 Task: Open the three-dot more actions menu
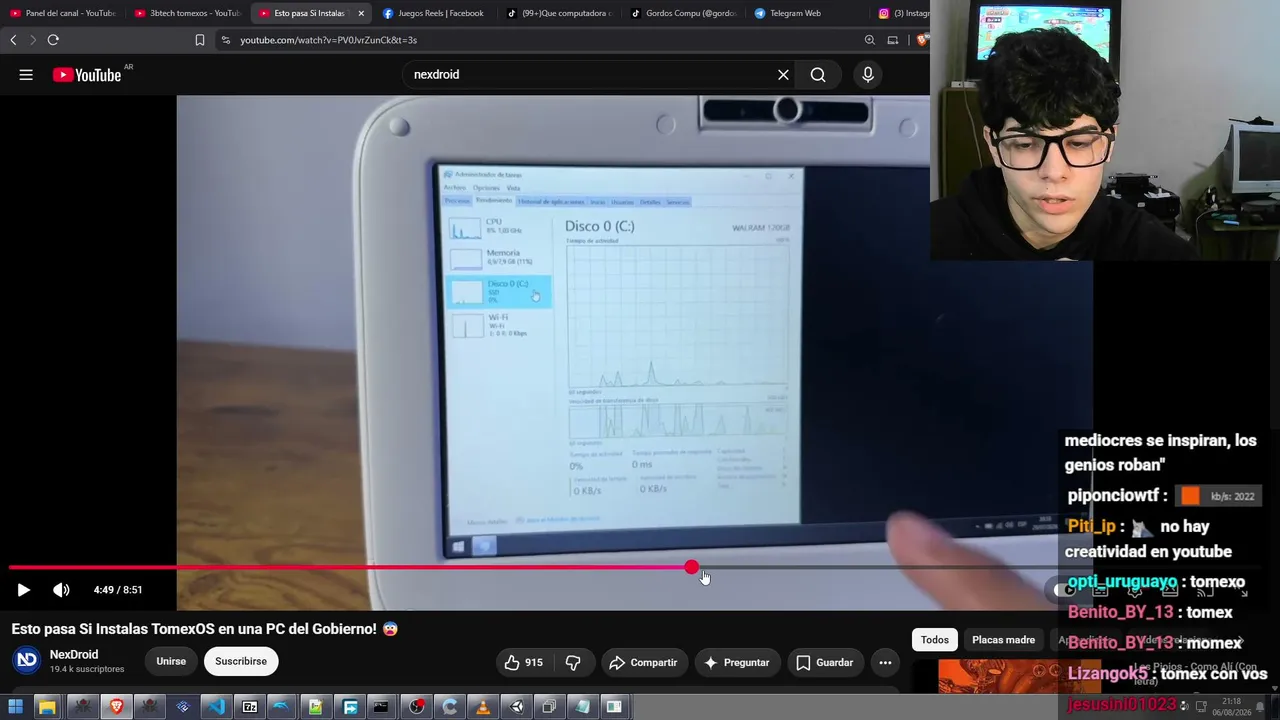pos(885,662)
